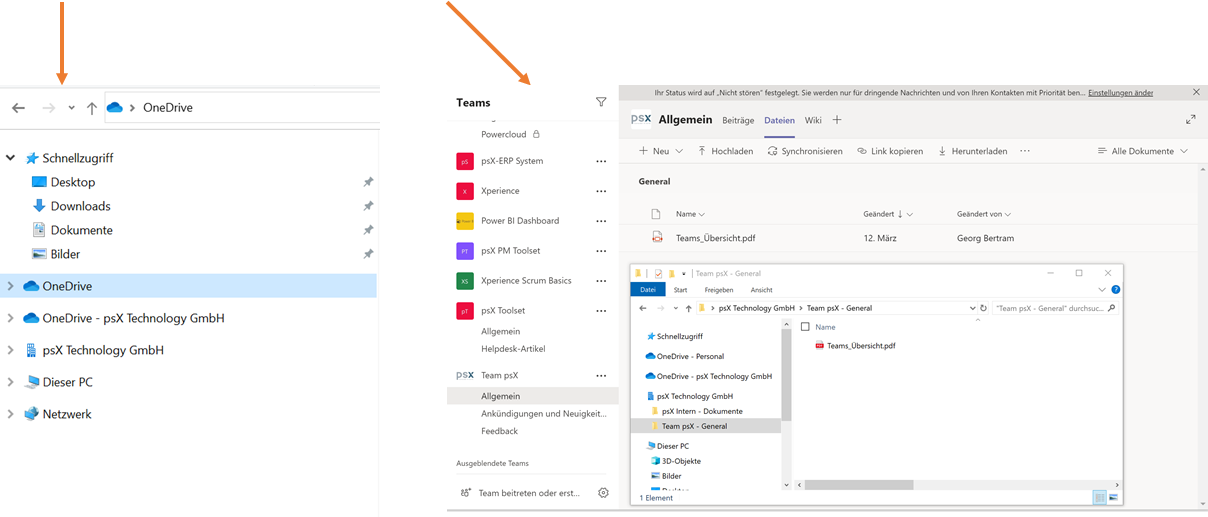Expand the Netzwerk tree node
The image size is (1208, 517).
pos(11,414)
